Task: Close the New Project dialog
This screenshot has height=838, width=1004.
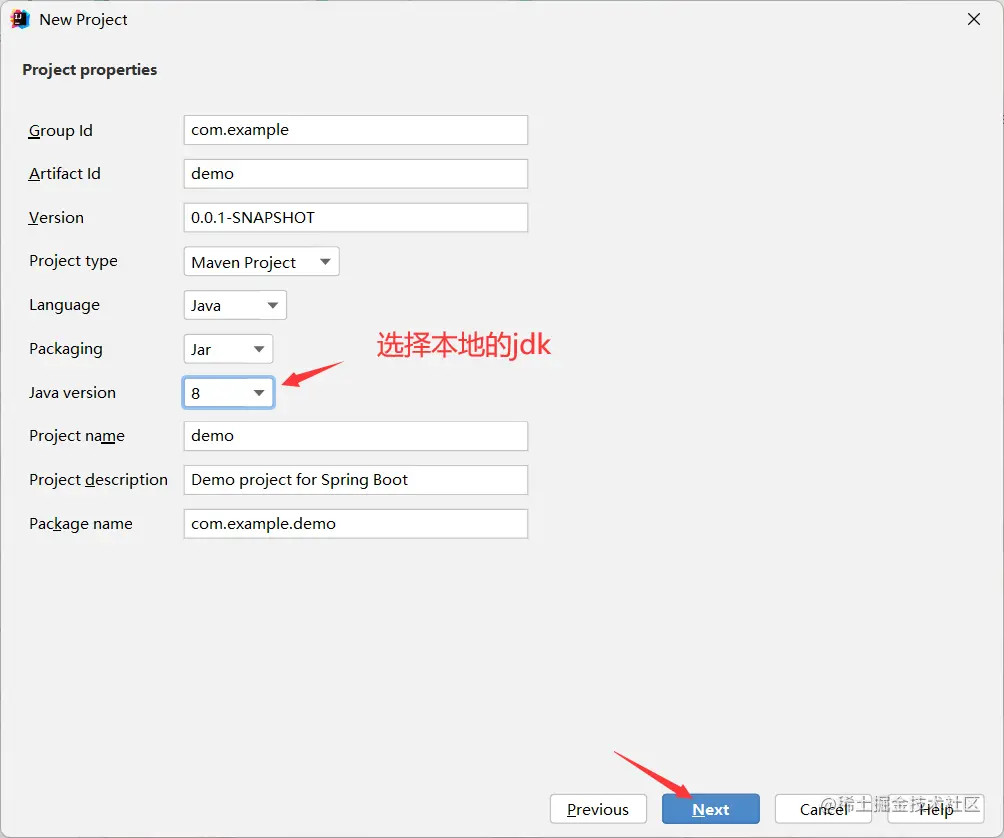Action: click(x=974, y=19)
